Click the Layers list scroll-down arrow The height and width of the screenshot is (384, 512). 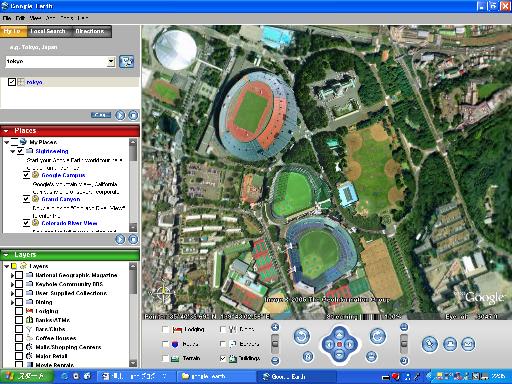pos(133,363)
